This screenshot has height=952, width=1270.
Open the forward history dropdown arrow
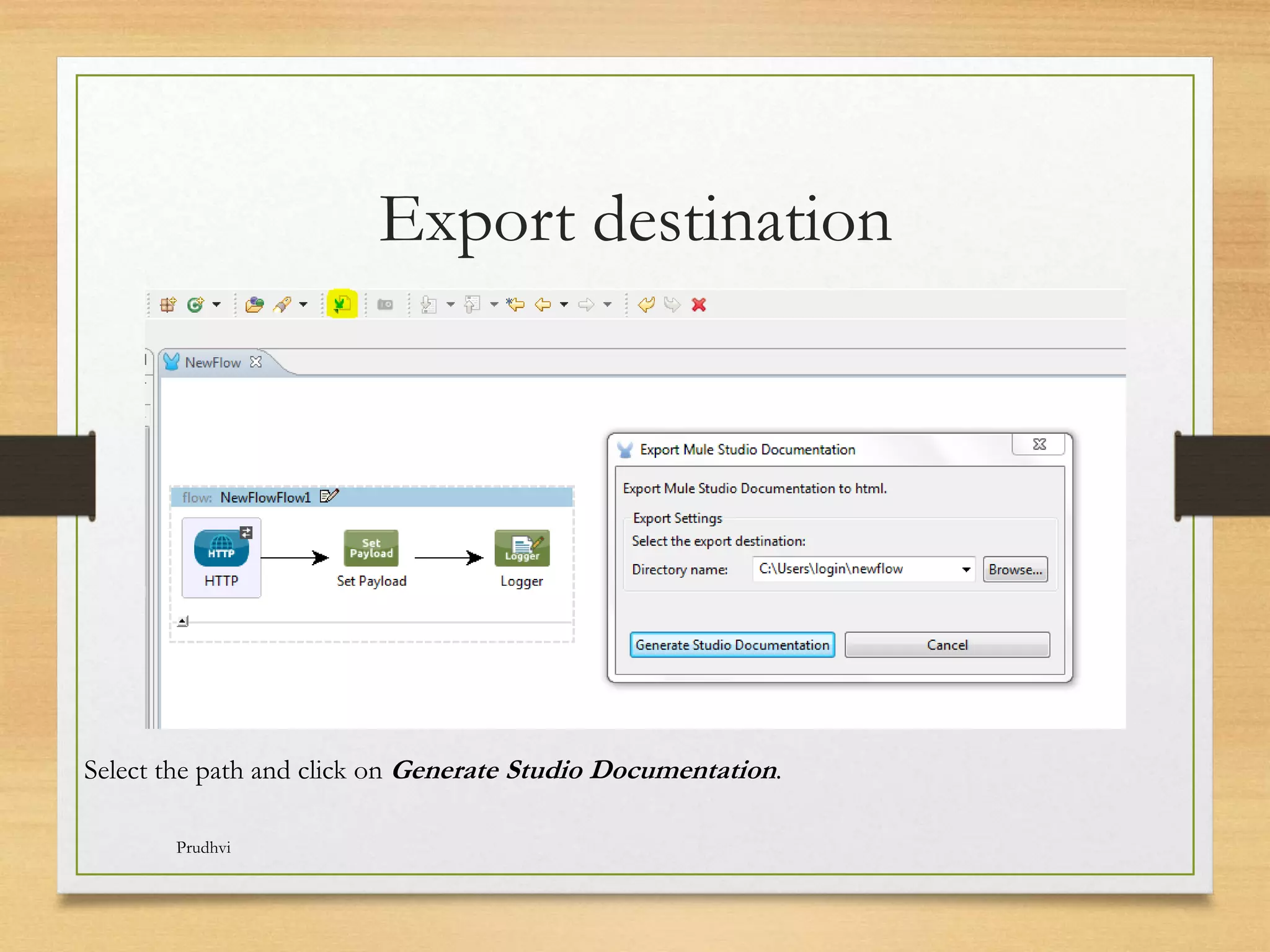pos(607,304)
